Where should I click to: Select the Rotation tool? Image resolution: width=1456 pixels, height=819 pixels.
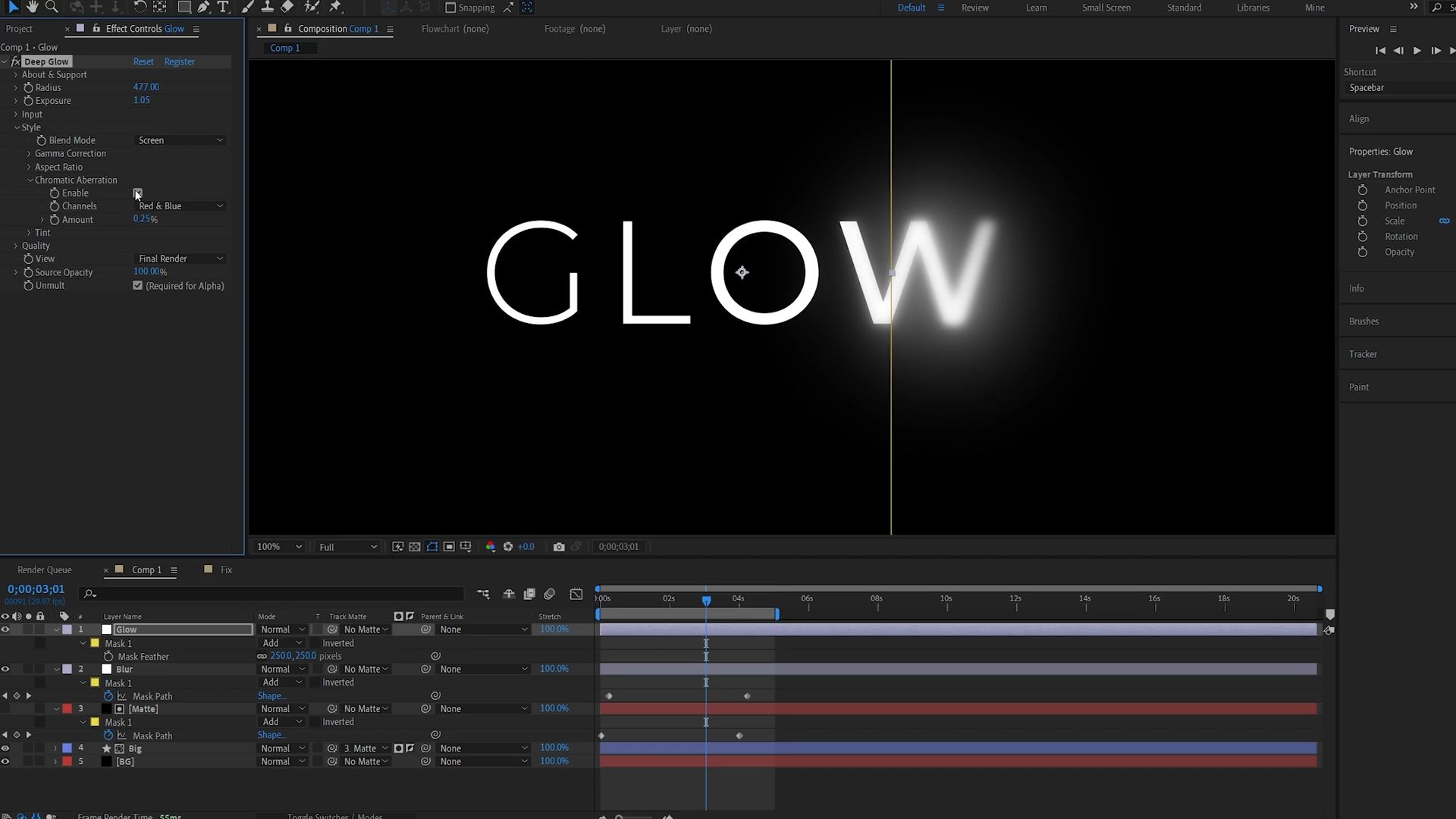[x=140, y=7]
